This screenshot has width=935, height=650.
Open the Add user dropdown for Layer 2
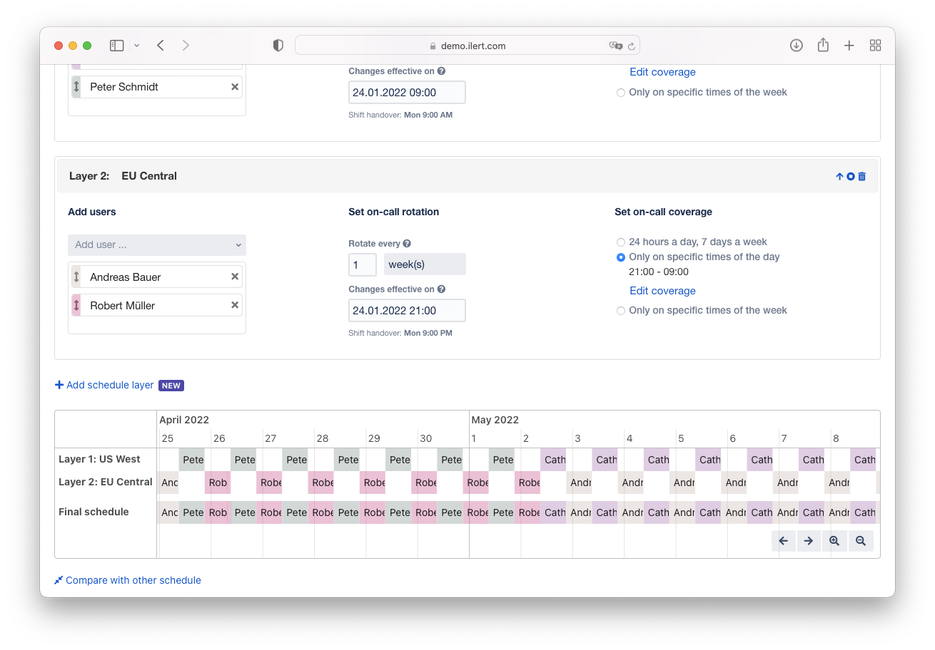coord(156,244)
